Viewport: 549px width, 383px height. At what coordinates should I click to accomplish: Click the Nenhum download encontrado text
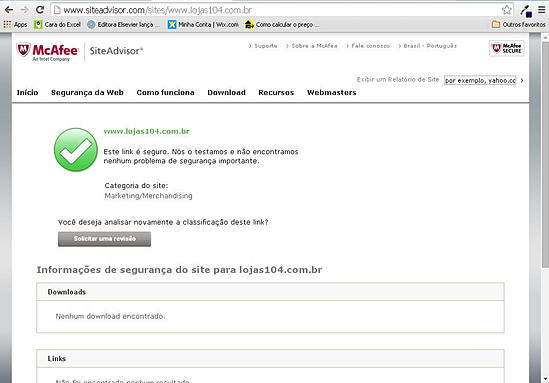click(x=110, y=316)
